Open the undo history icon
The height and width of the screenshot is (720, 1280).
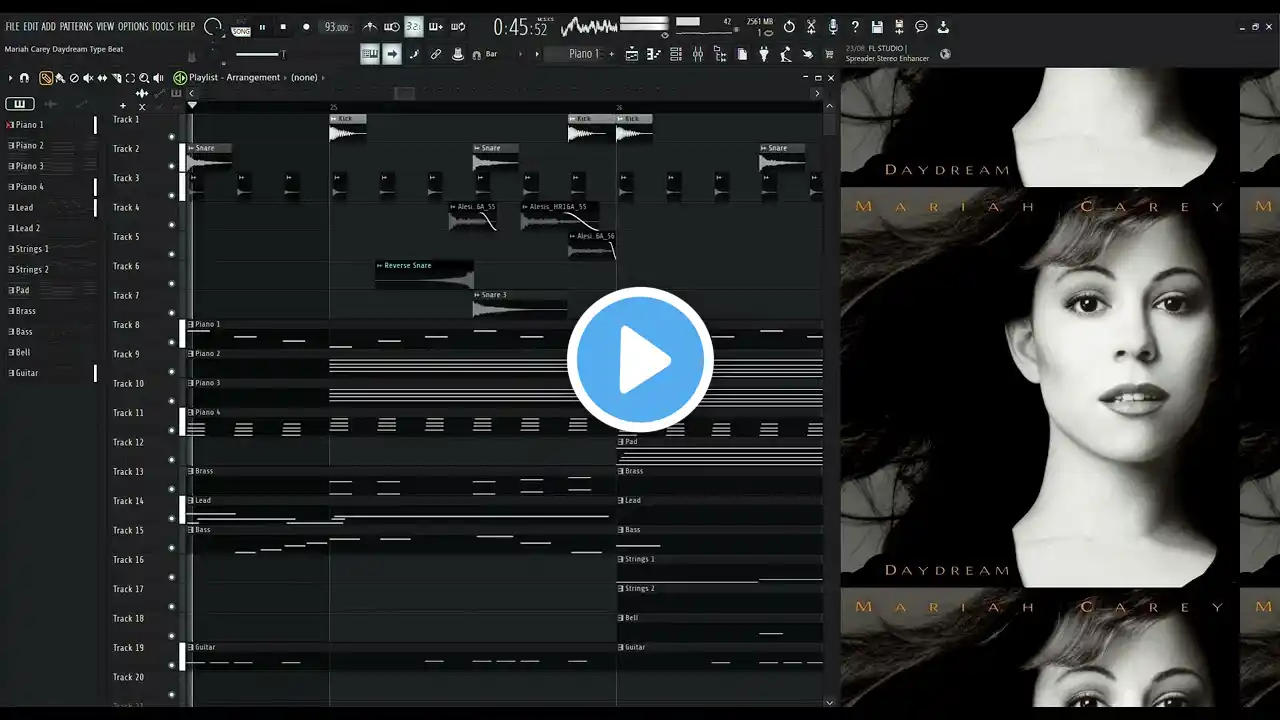pyautogui.click(x=789, y=27)
